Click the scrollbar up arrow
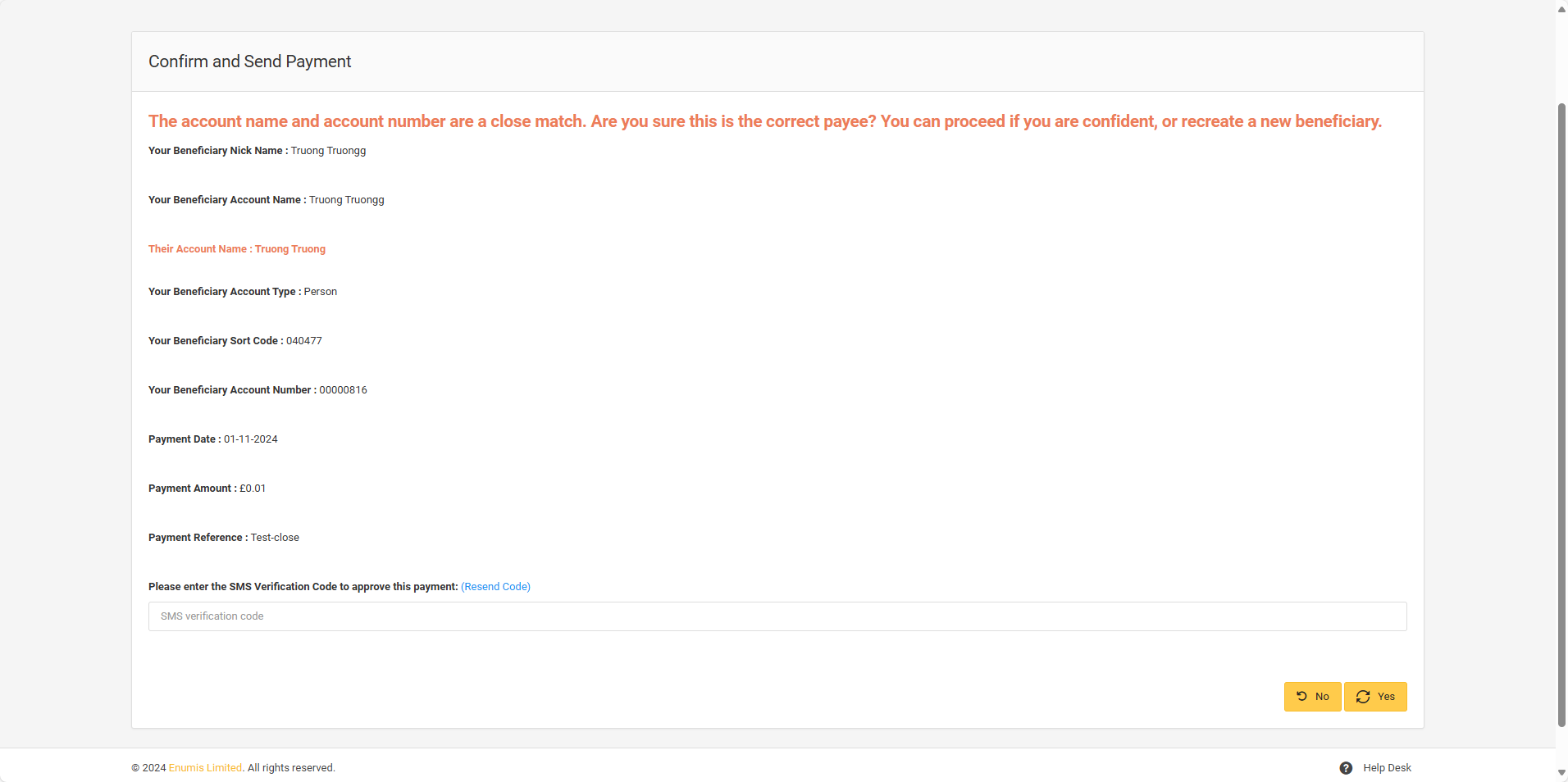Viewport: 1568px width, 782px height. click(1561, 9)
